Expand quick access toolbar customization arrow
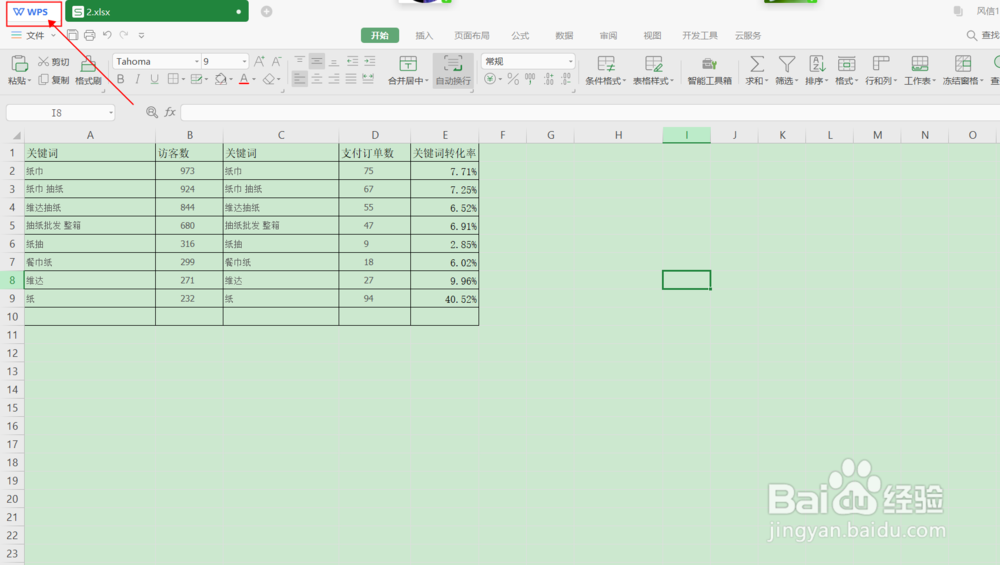 coord(142,36)
